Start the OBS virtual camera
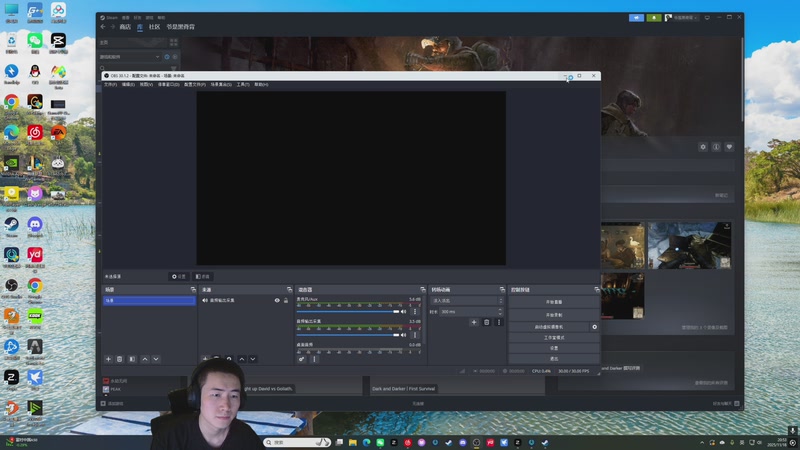 point(549,327)
